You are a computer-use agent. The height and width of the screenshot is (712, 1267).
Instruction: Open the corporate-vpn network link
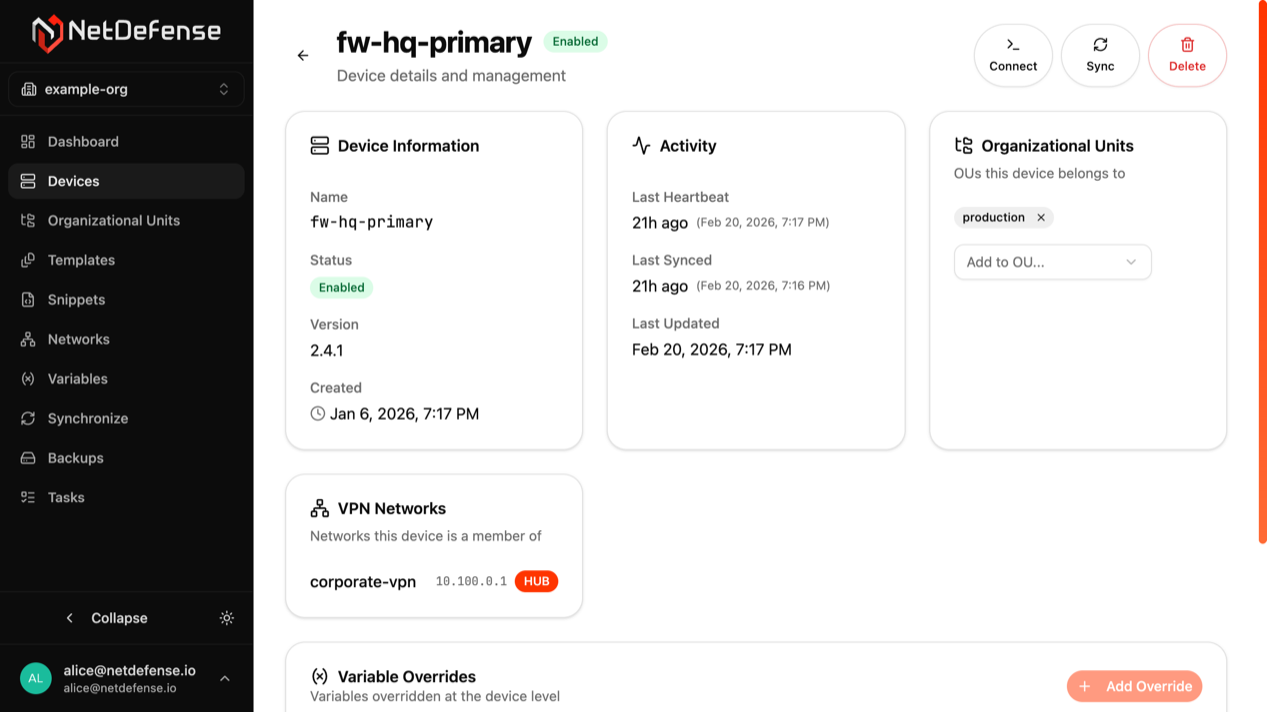click(363, 582)
